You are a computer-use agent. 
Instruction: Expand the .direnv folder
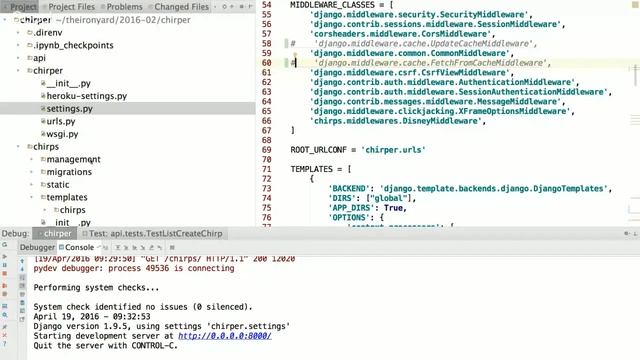(x=18, y=32)
